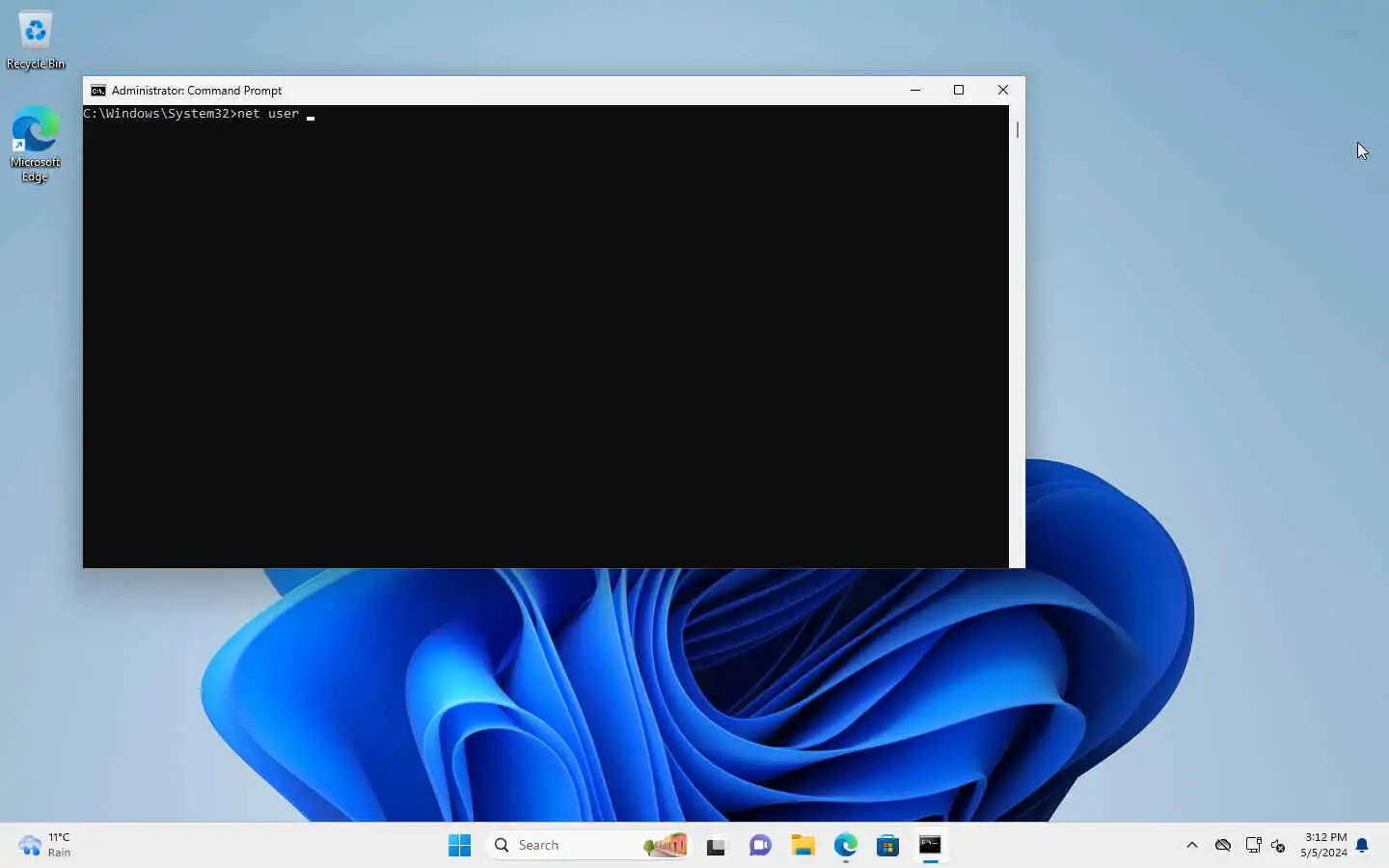Click the Search highlight image in taskbar search
This screenshot has width=1389, height=868.
pos(665,846)
